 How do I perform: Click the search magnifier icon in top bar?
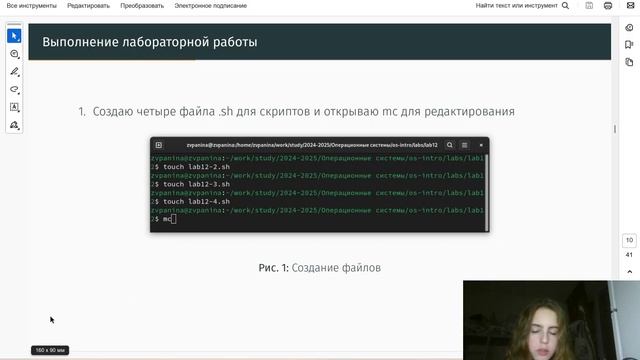(x=565, y=6)
